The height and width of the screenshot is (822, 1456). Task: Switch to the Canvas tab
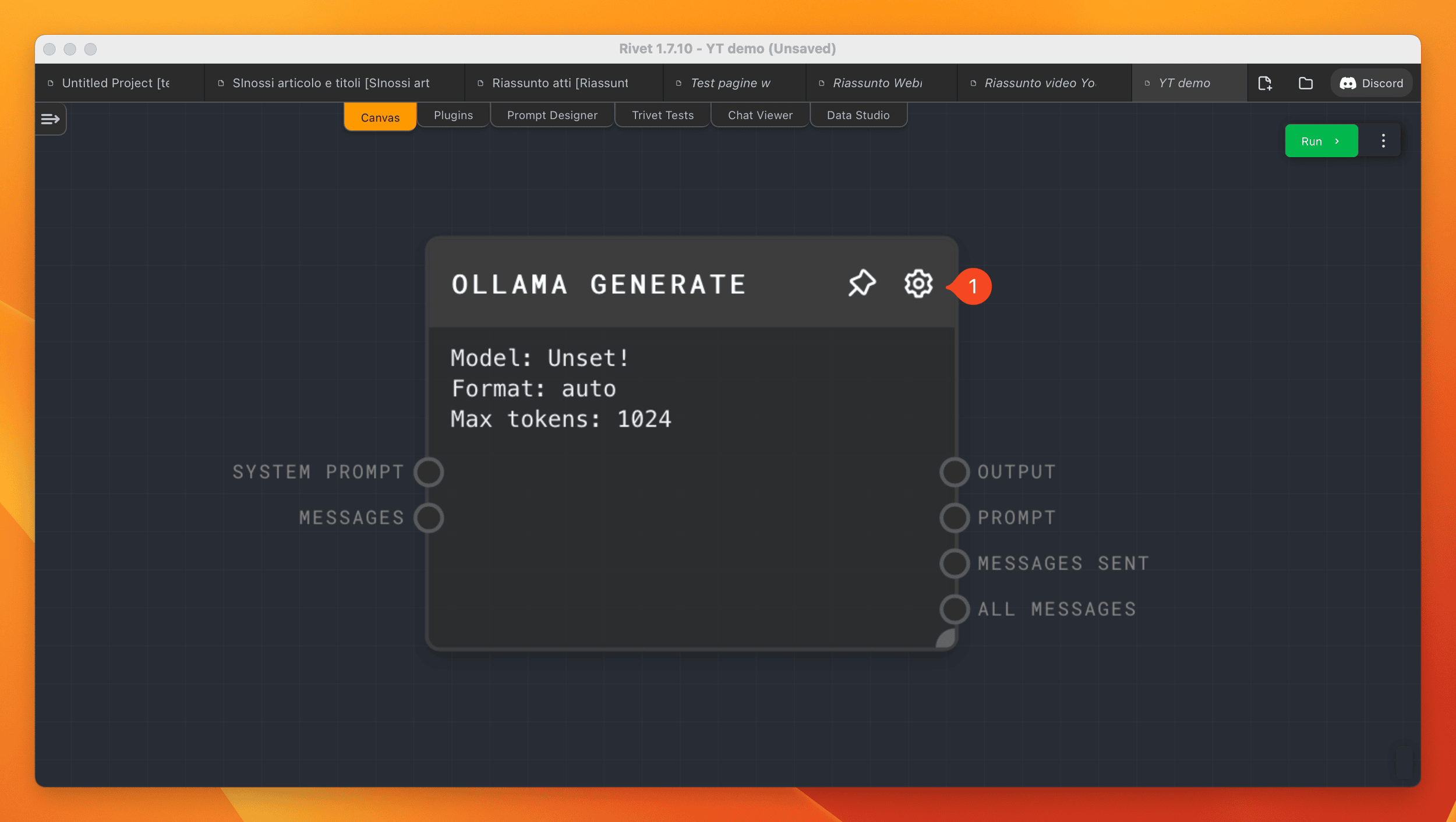pos(380,117)
